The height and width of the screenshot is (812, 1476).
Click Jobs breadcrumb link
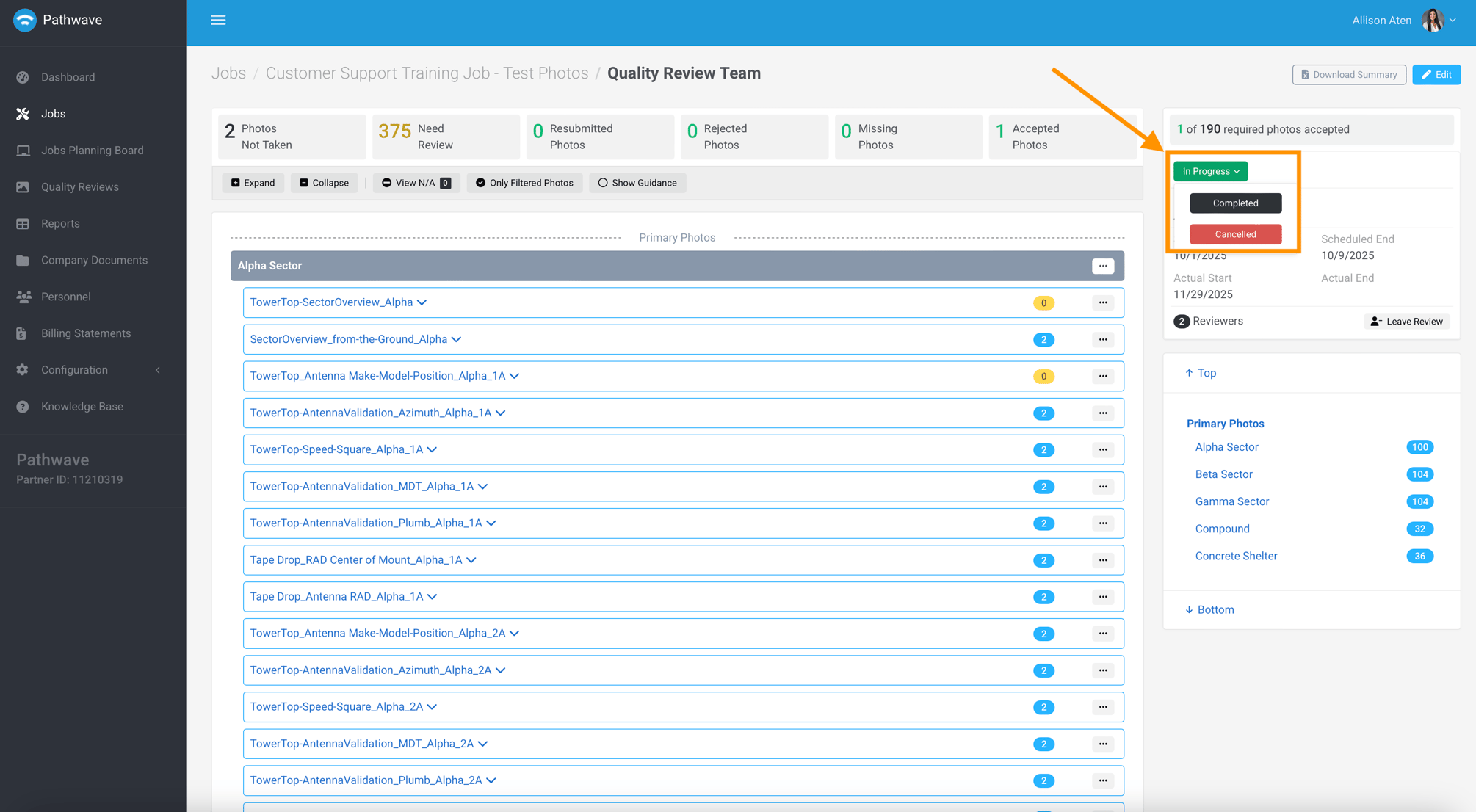pos(228,73)
